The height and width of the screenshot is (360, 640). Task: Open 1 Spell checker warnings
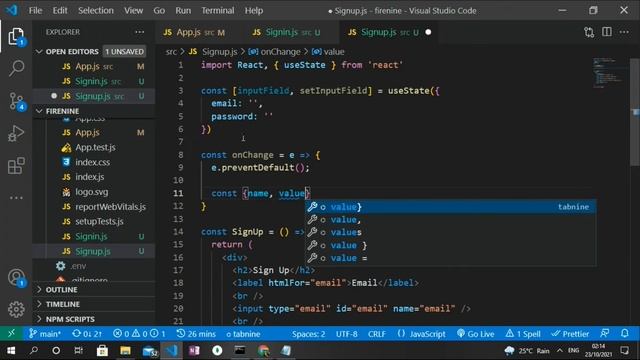[x=523, y=333]
